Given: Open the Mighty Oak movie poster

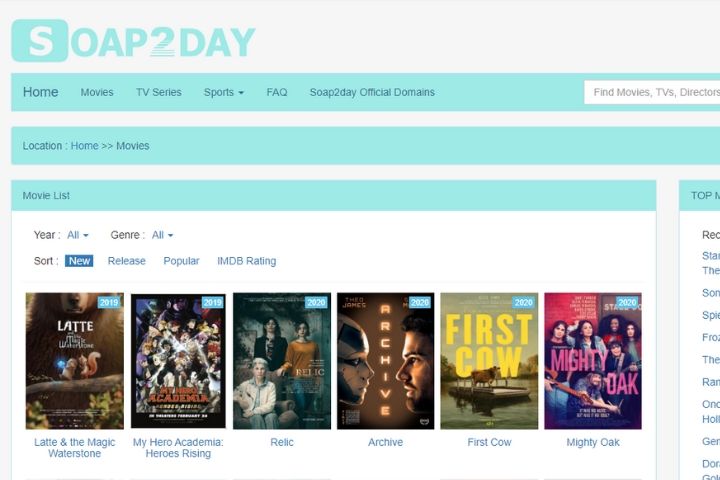Looking at the screenshot, I should [593, 361].
